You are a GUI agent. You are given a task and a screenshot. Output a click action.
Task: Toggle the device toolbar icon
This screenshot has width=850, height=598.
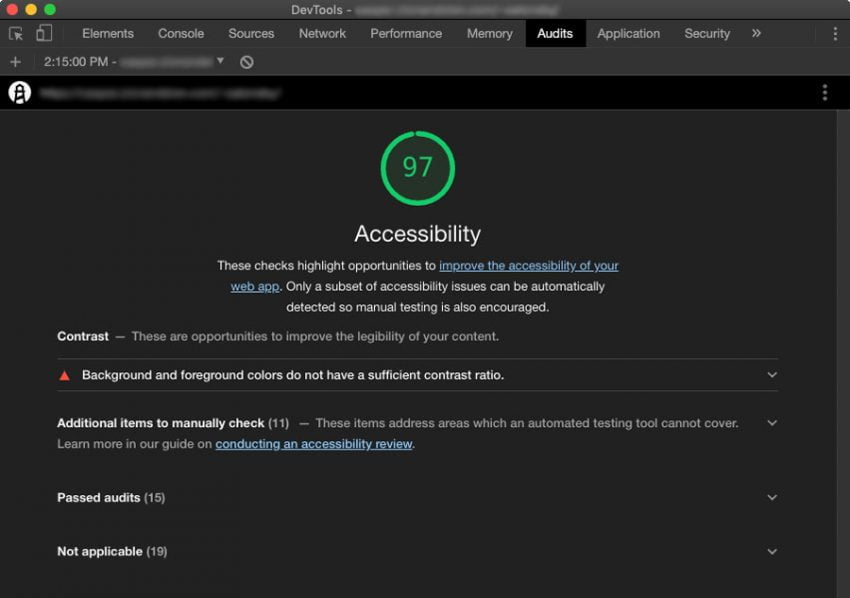[x=42, y=33]
